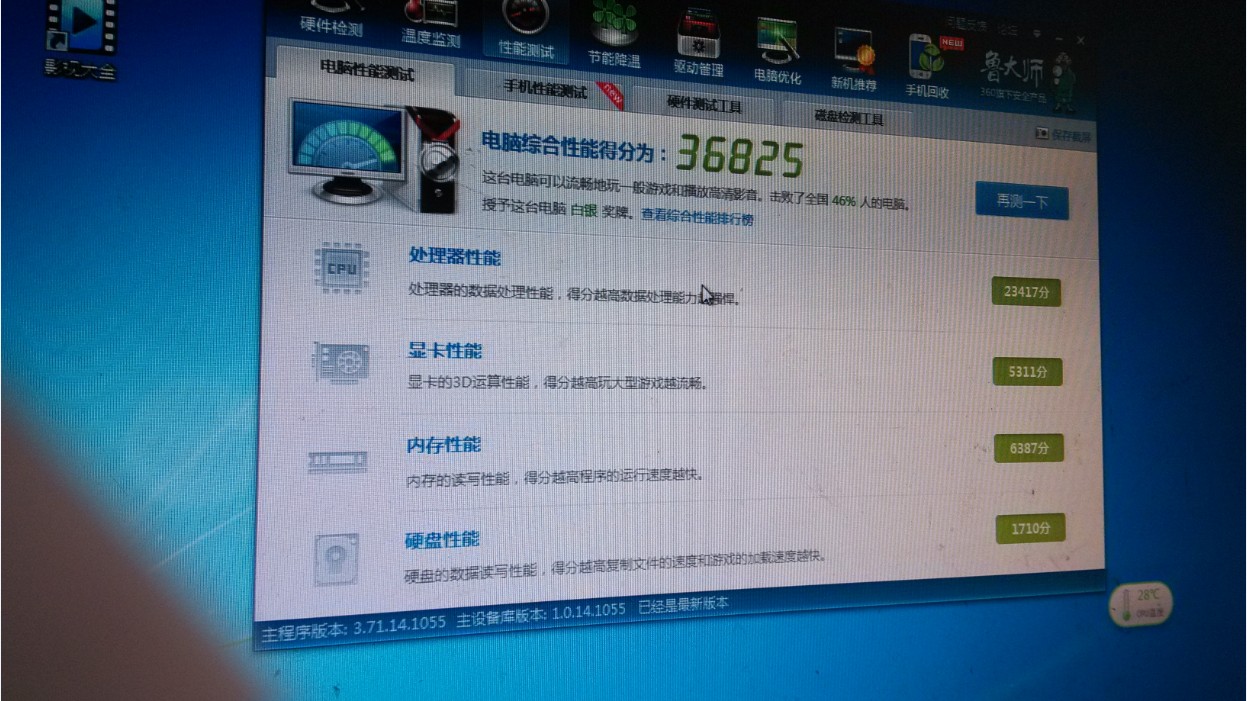Switch to the 手机性能测试 tab

[x=546, y=89]
